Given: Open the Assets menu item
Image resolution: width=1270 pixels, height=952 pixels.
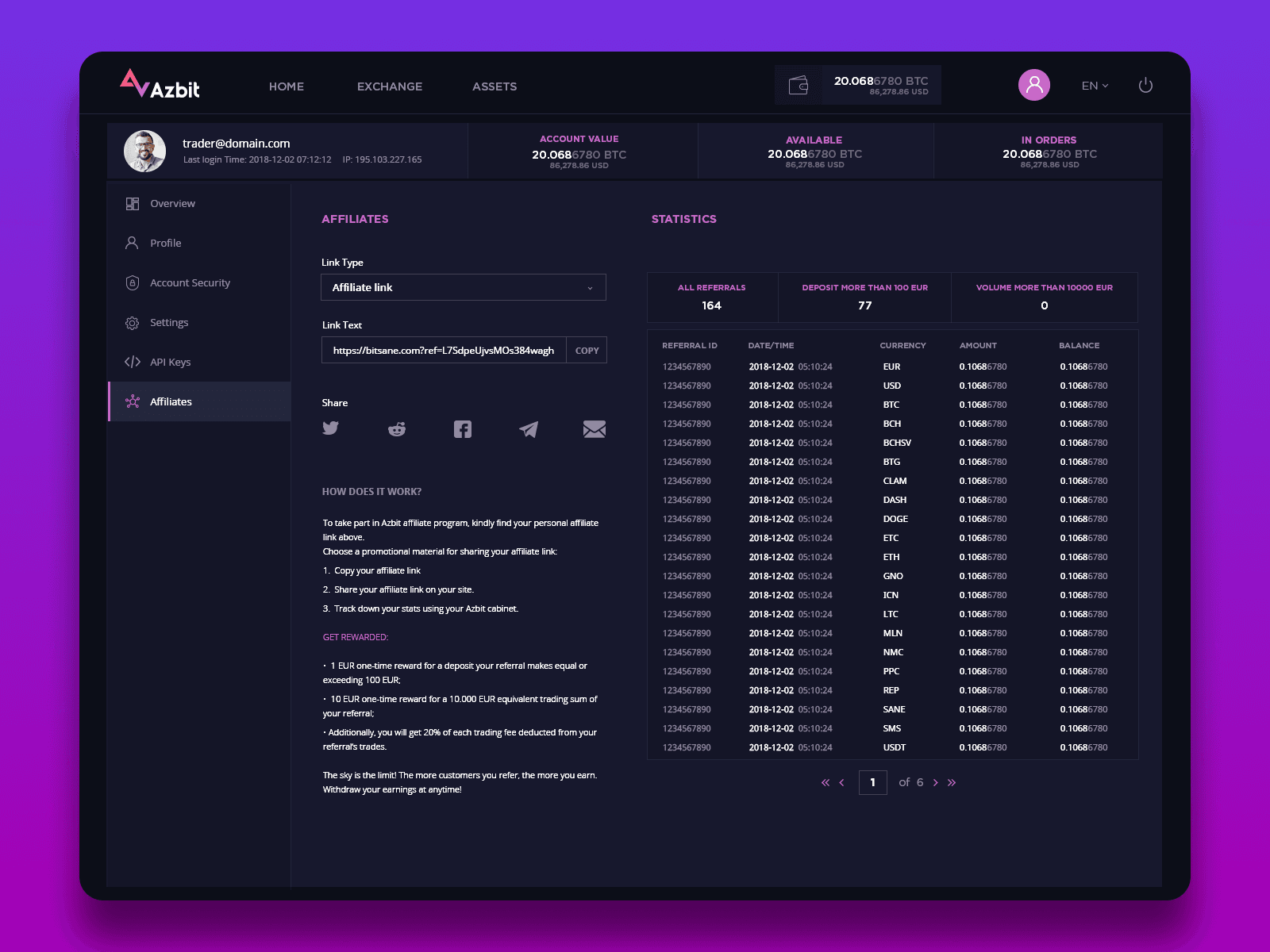Looking at the screenshot, I should pyautogui.click(x=495, y=86).
